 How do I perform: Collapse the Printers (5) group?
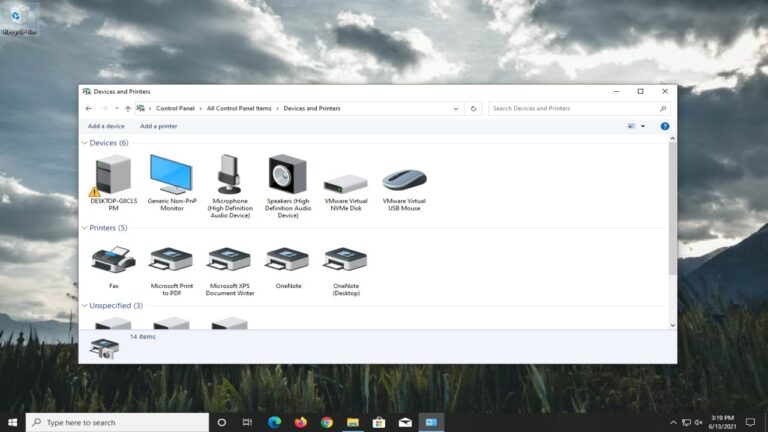point(84,228)
